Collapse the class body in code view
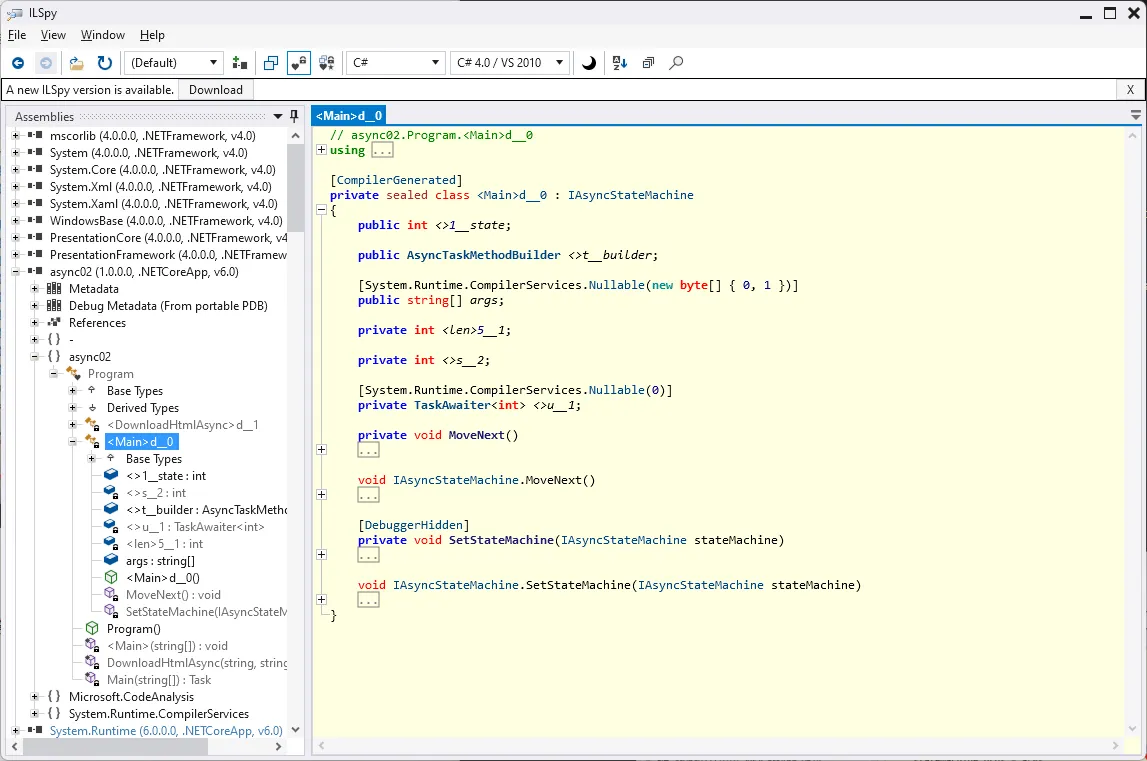 tap(321, 209)
